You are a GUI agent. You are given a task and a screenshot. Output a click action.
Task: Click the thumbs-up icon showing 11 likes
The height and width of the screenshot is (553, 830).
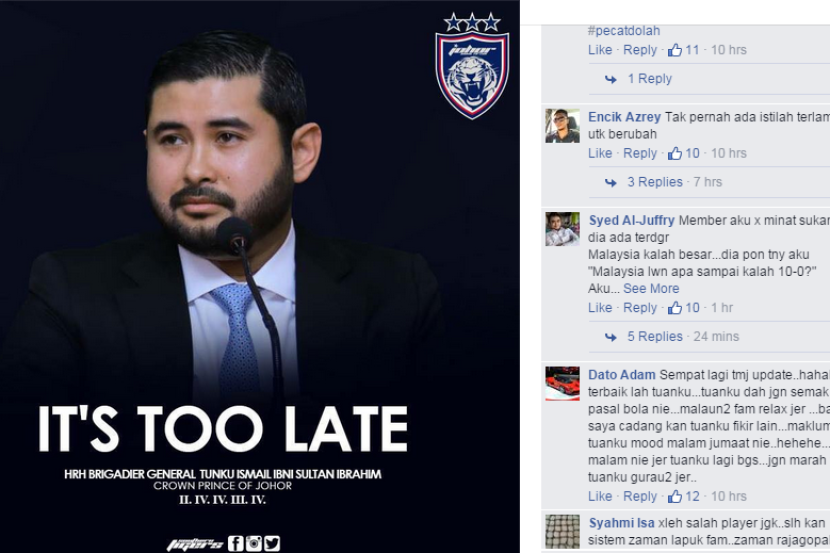click(x=674, y=50)
